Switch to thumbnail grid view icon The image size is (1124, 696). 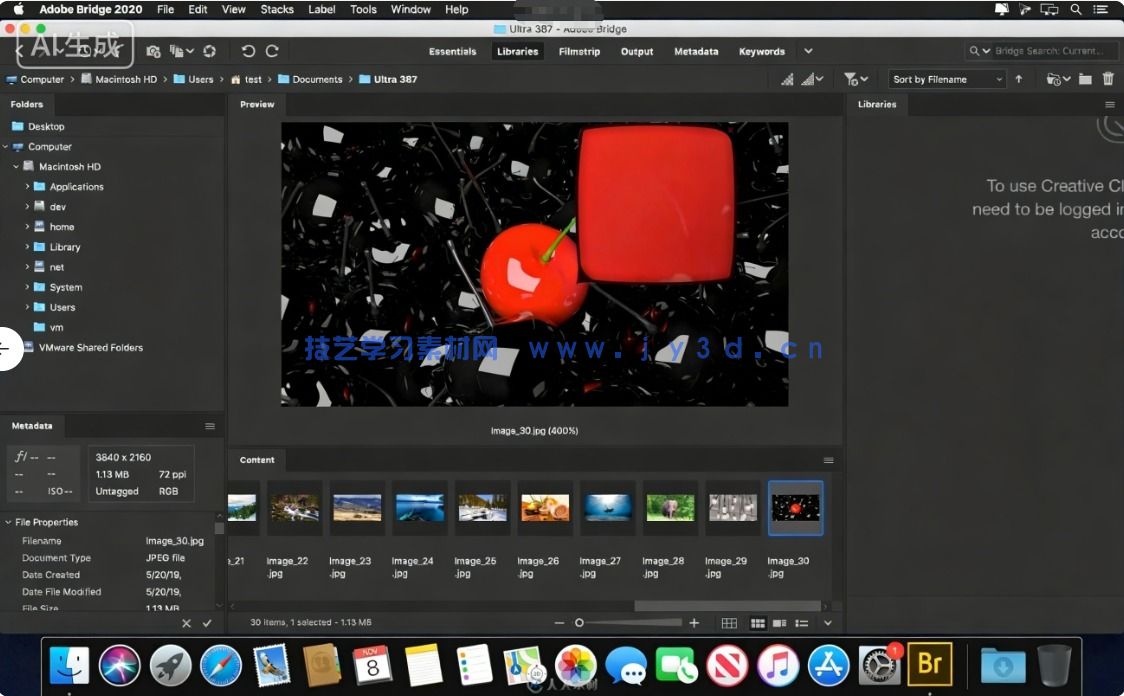pos(758,622)
